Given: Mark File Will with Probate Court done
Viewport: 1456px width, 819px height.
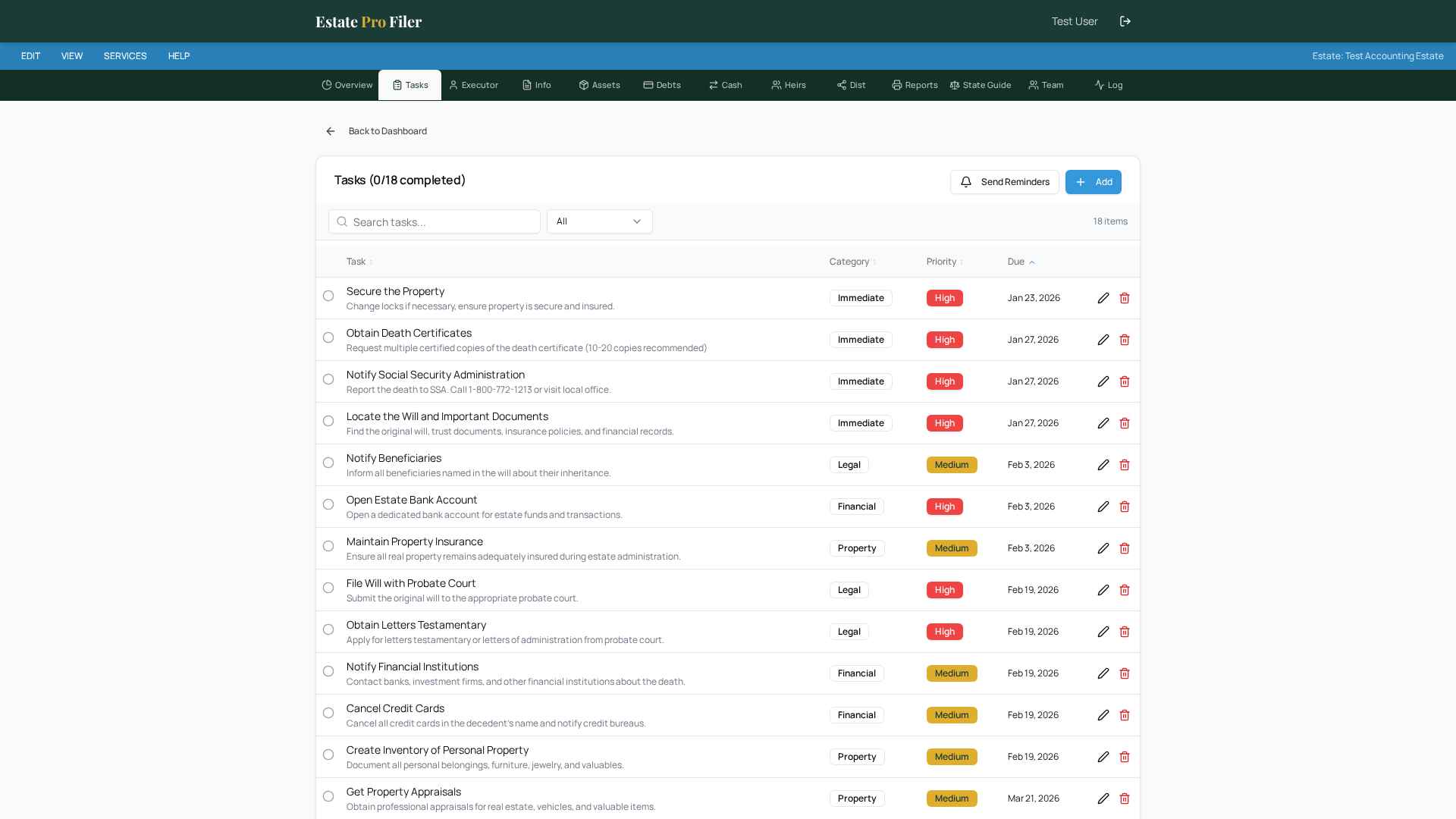Looking at the screenshot, I should tap(328, 588).
